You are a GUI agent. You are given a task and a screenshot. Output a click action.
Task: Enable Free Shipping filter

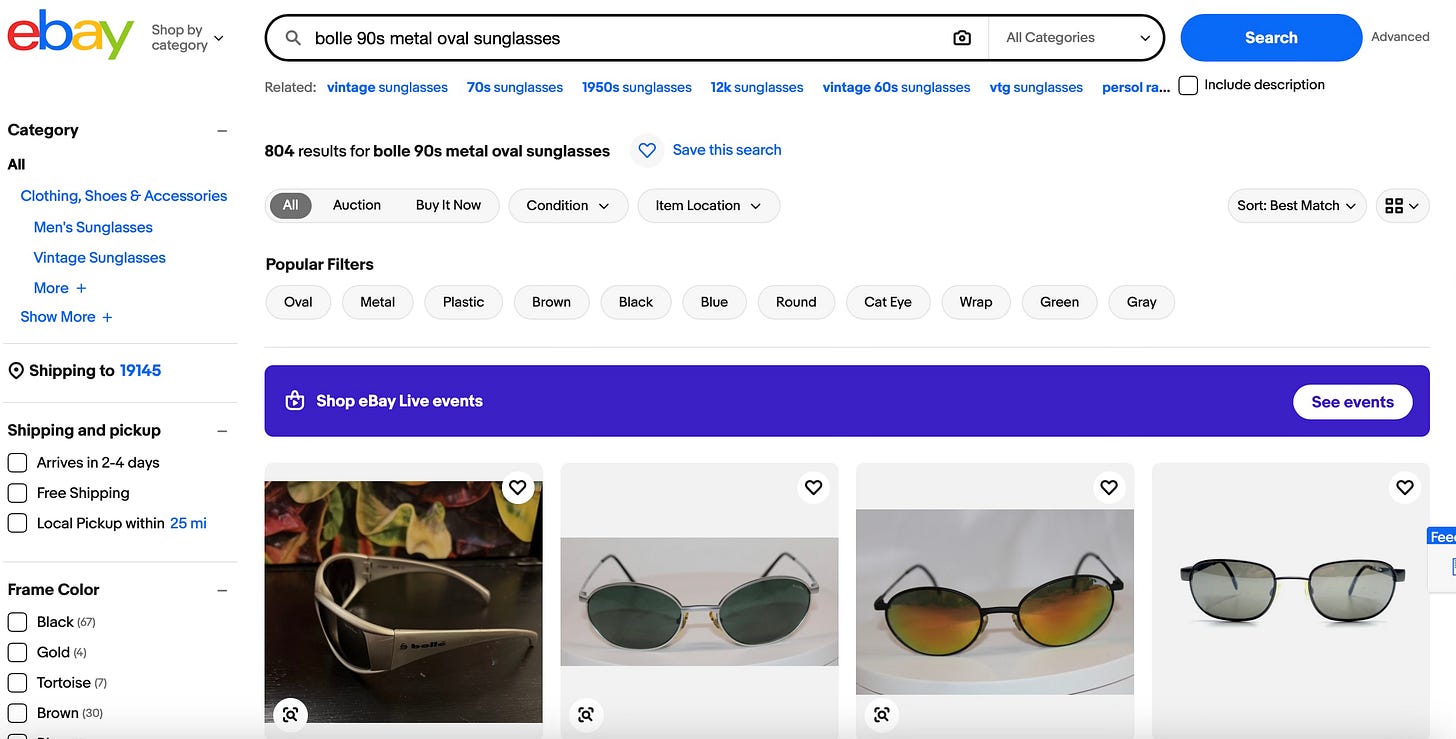pos(17,493)
